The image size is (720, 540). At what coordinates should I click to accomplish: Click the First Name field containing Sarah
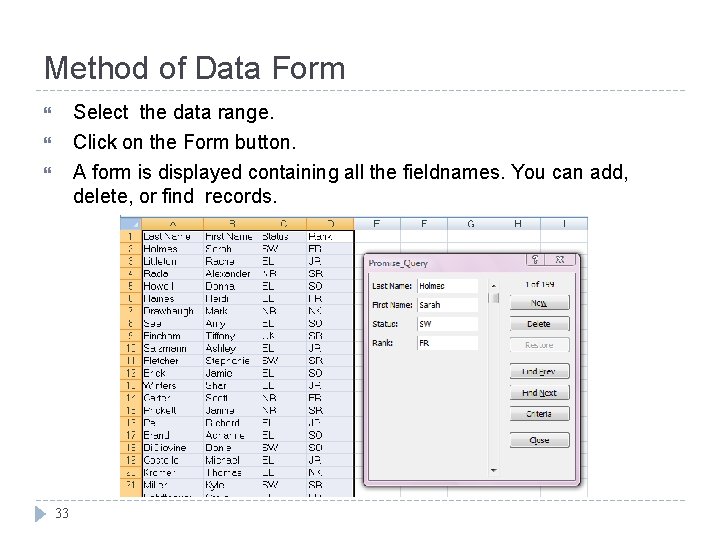click(448, 305)
